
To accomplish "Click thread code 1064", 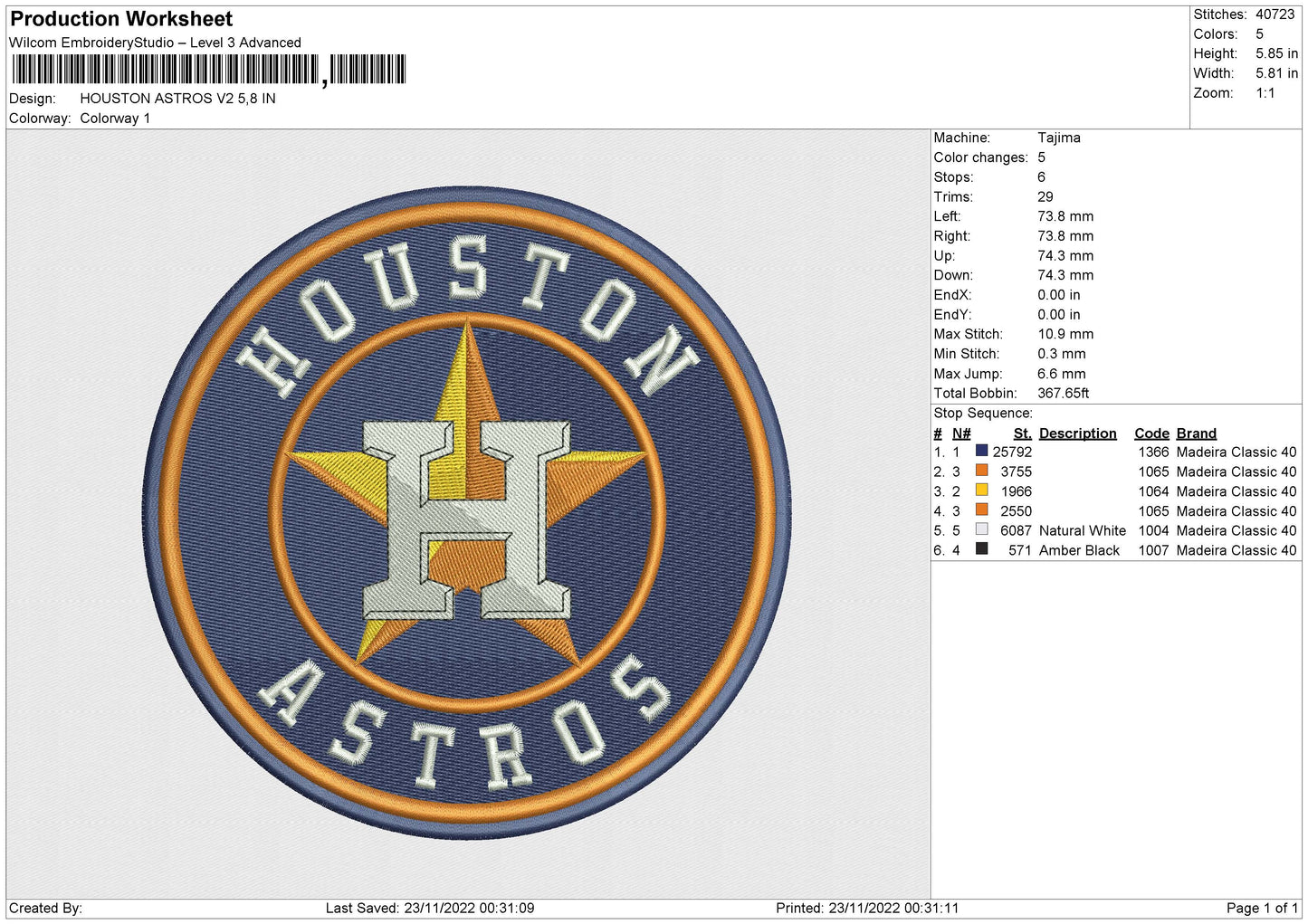I will click(1153, 491).
